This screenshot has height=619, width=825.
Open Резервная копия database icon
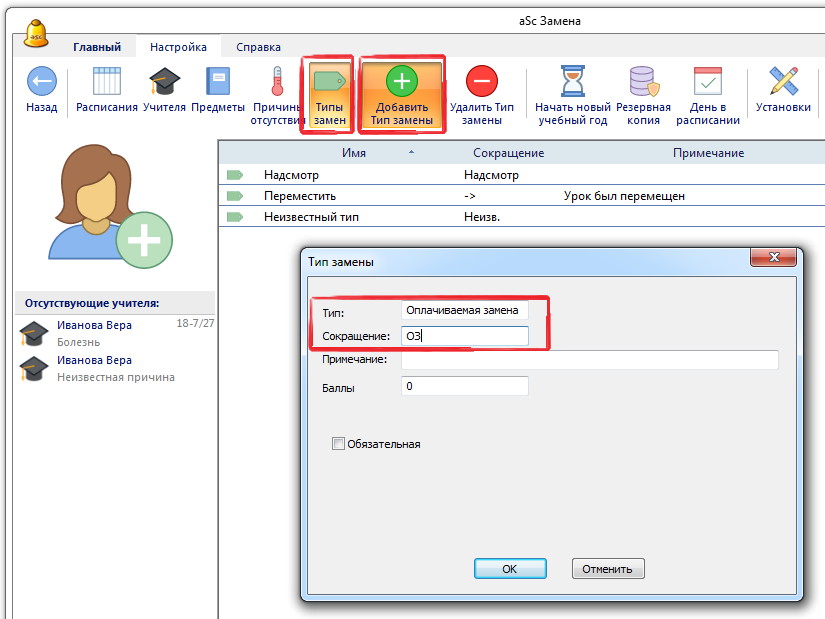[643, 82]
